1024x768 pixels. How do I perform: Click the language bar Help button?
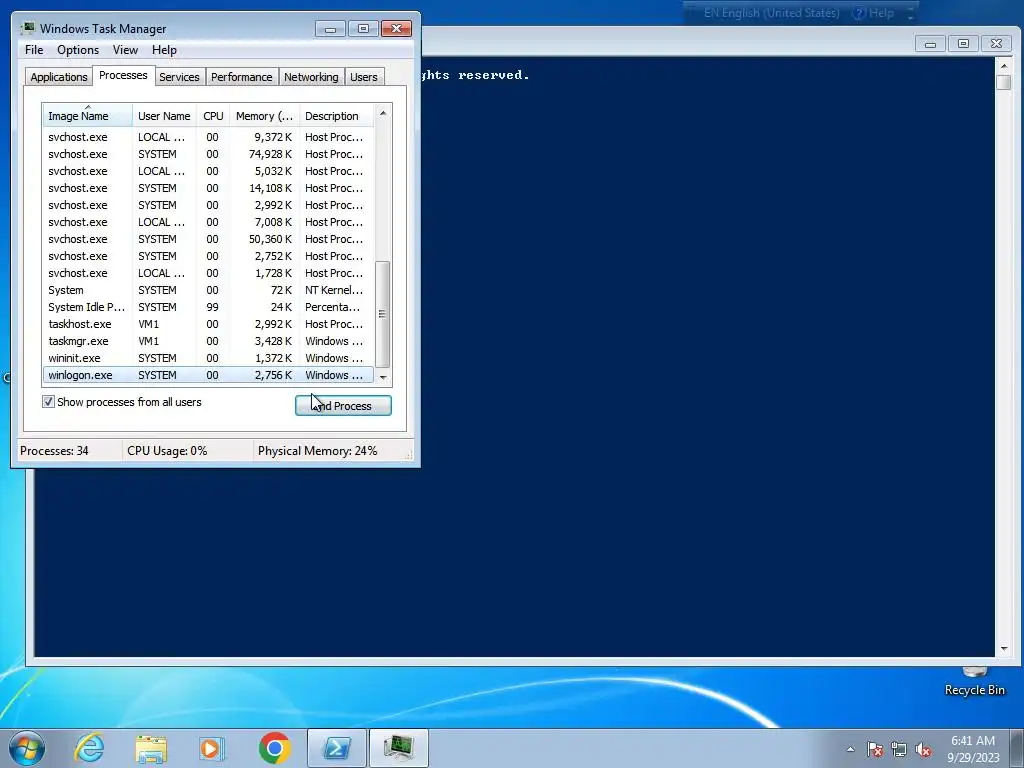(873, 13)
